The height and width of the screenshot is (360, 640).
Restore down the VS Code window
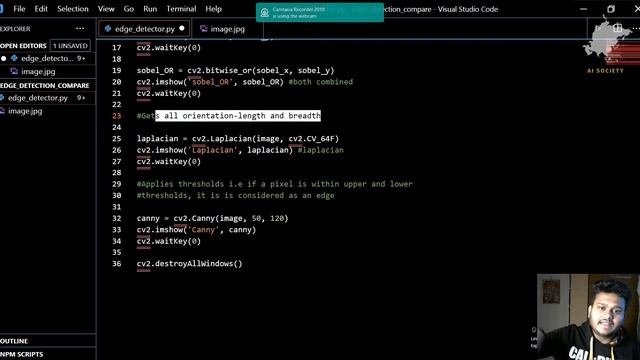[611, 9]
